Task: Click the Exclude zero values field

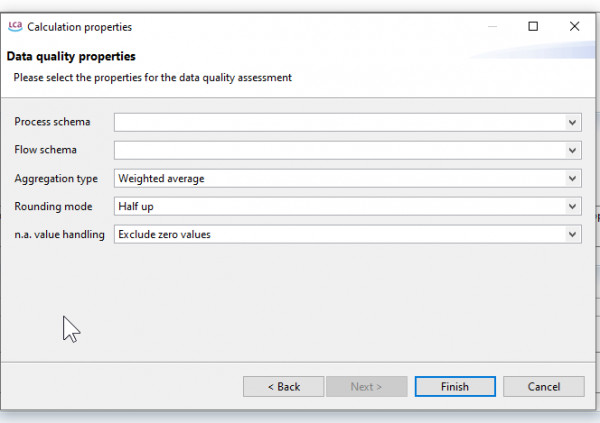Action: coord(348,234)
